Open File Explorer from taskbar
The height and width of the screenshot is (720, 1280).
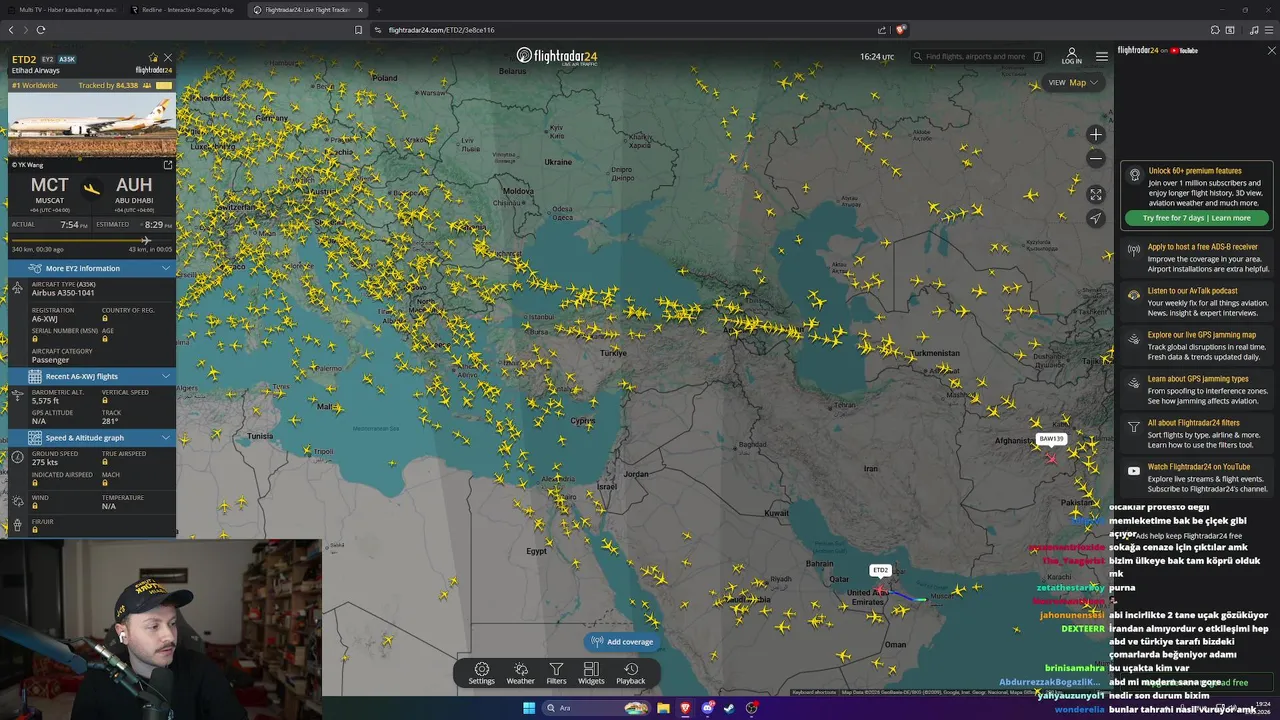pyautogui.click(x=663, y=708)
